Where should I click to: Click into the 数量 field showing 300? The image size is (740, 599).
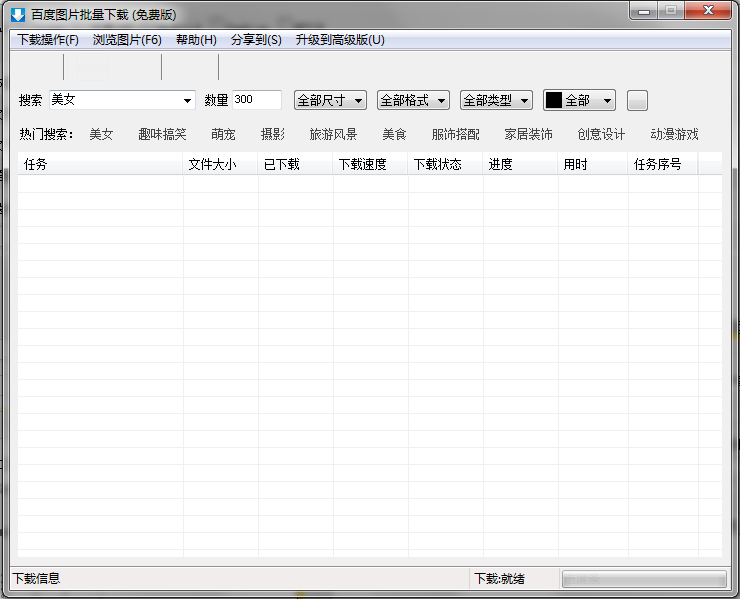pos(257,100)
